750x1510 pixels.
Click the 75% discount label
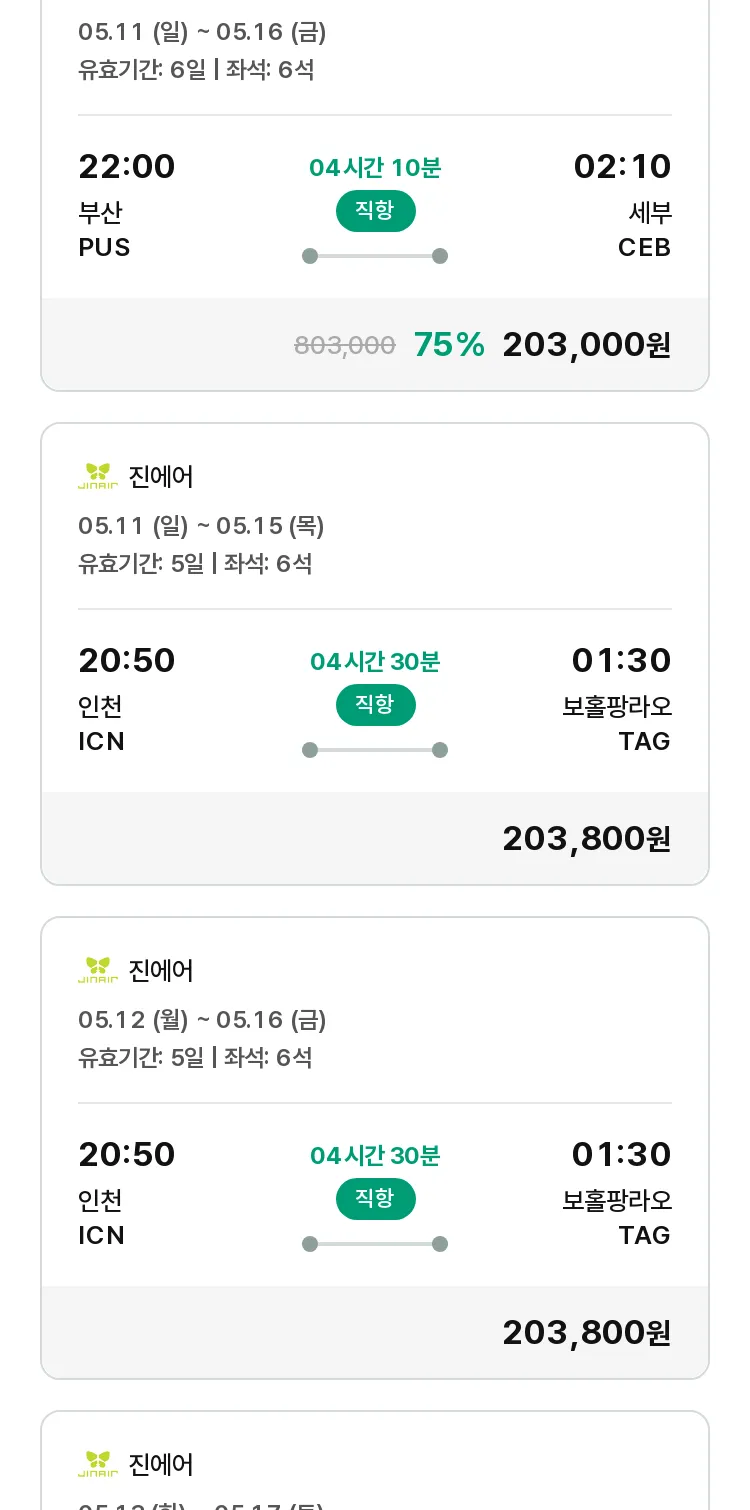(x=449, y=345)
